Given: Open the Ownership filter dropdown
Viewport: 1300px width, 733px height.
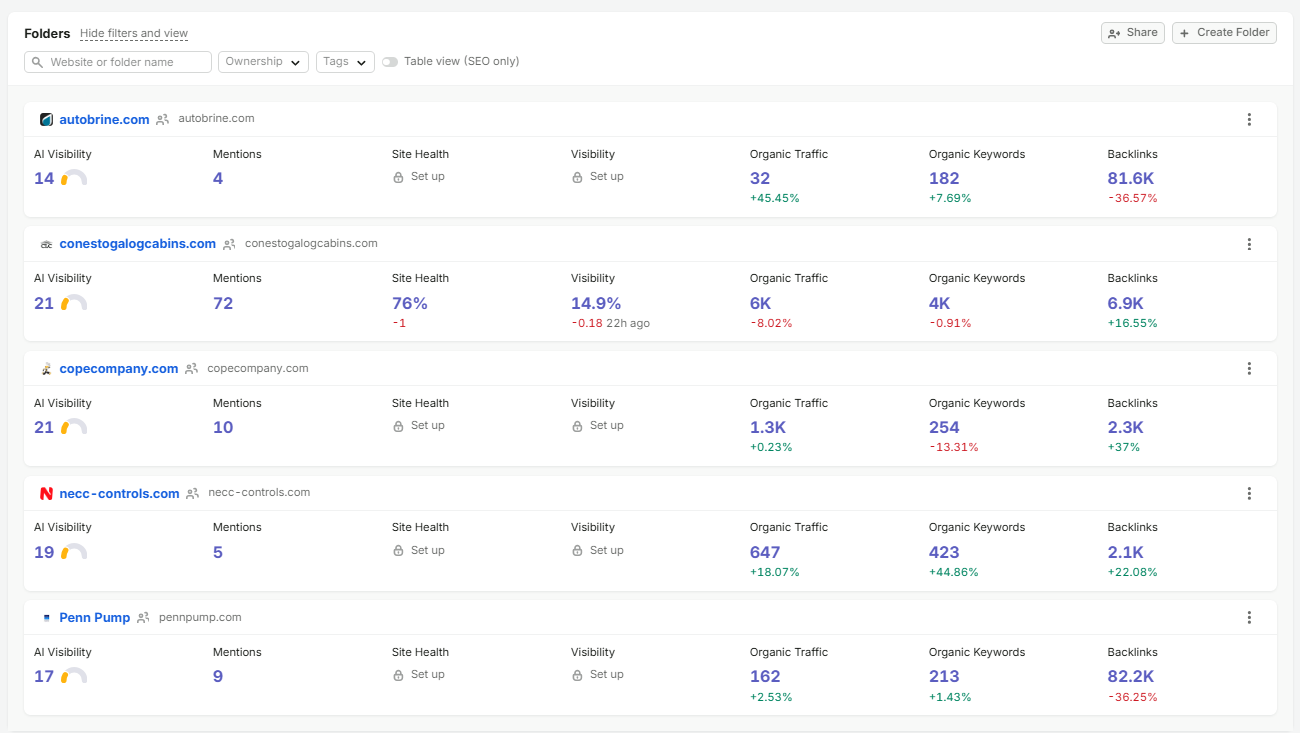Looking at the screenshot, I should click(263, 62).
